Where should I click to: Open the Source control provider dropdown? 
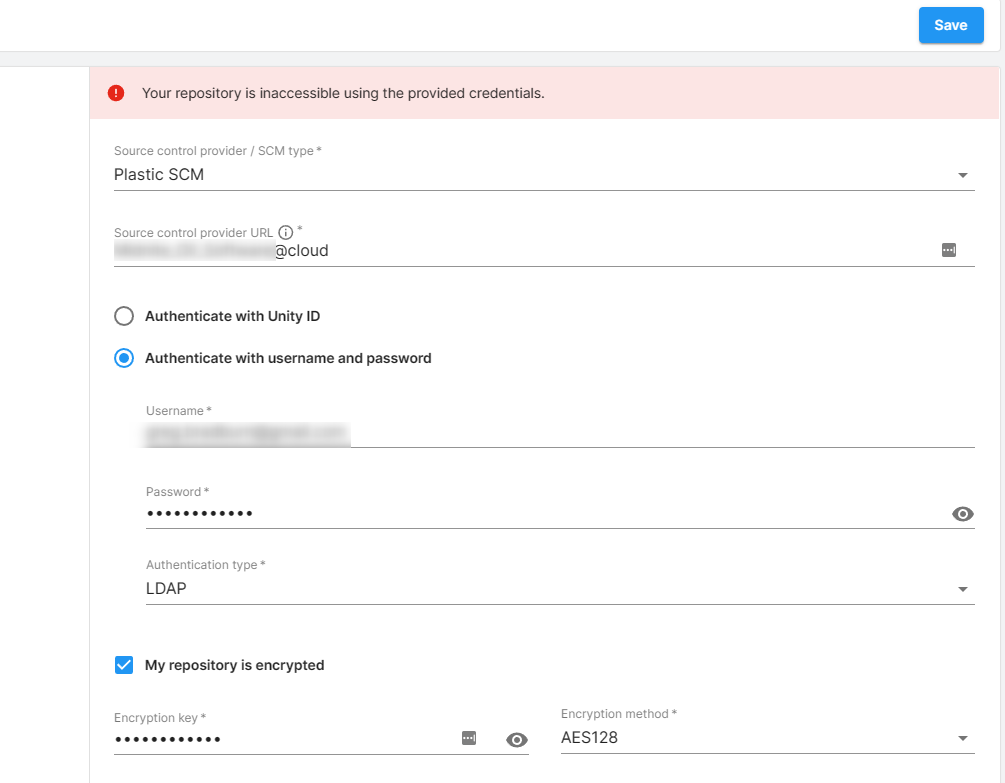tap(962, 175)
